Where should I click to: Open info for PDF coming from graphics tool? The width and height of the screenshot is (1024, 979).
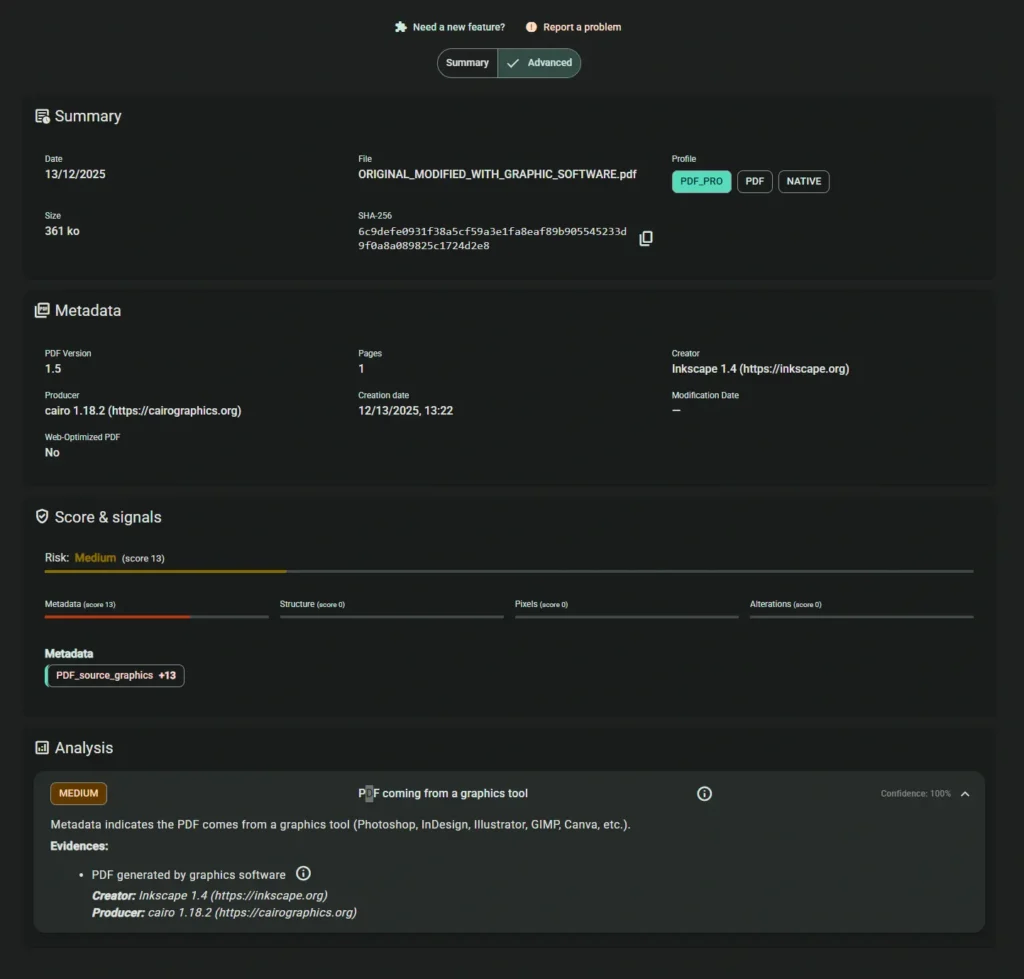(704, 794)
